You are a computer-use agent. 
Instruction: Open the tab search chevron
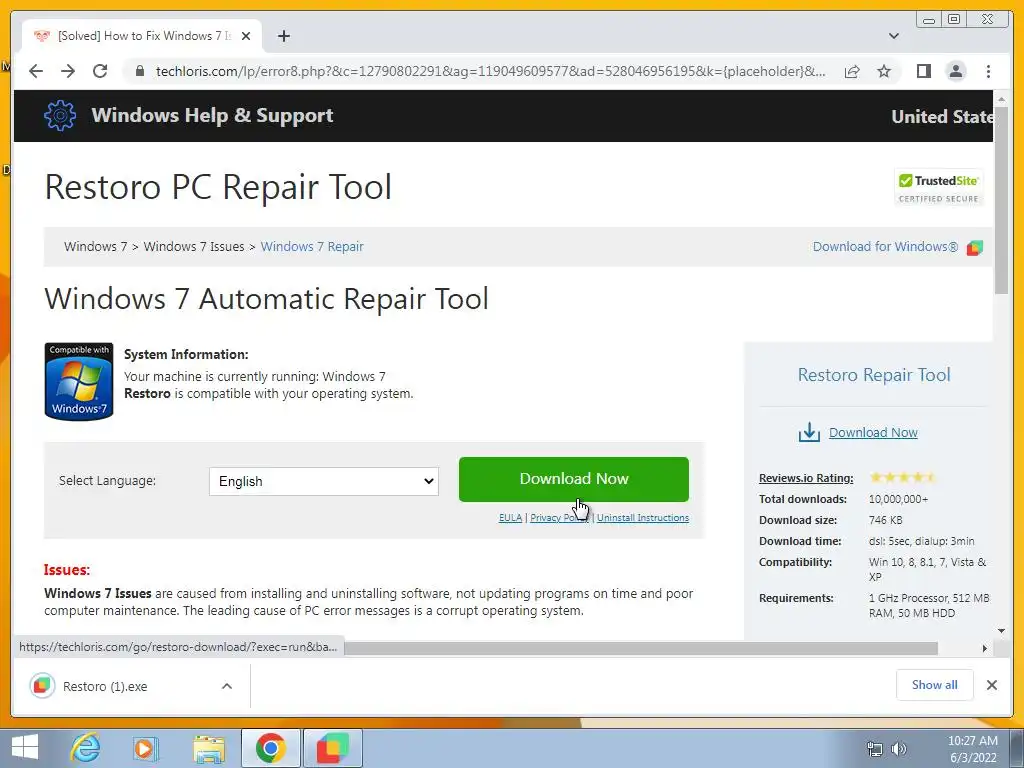(893, 36)
